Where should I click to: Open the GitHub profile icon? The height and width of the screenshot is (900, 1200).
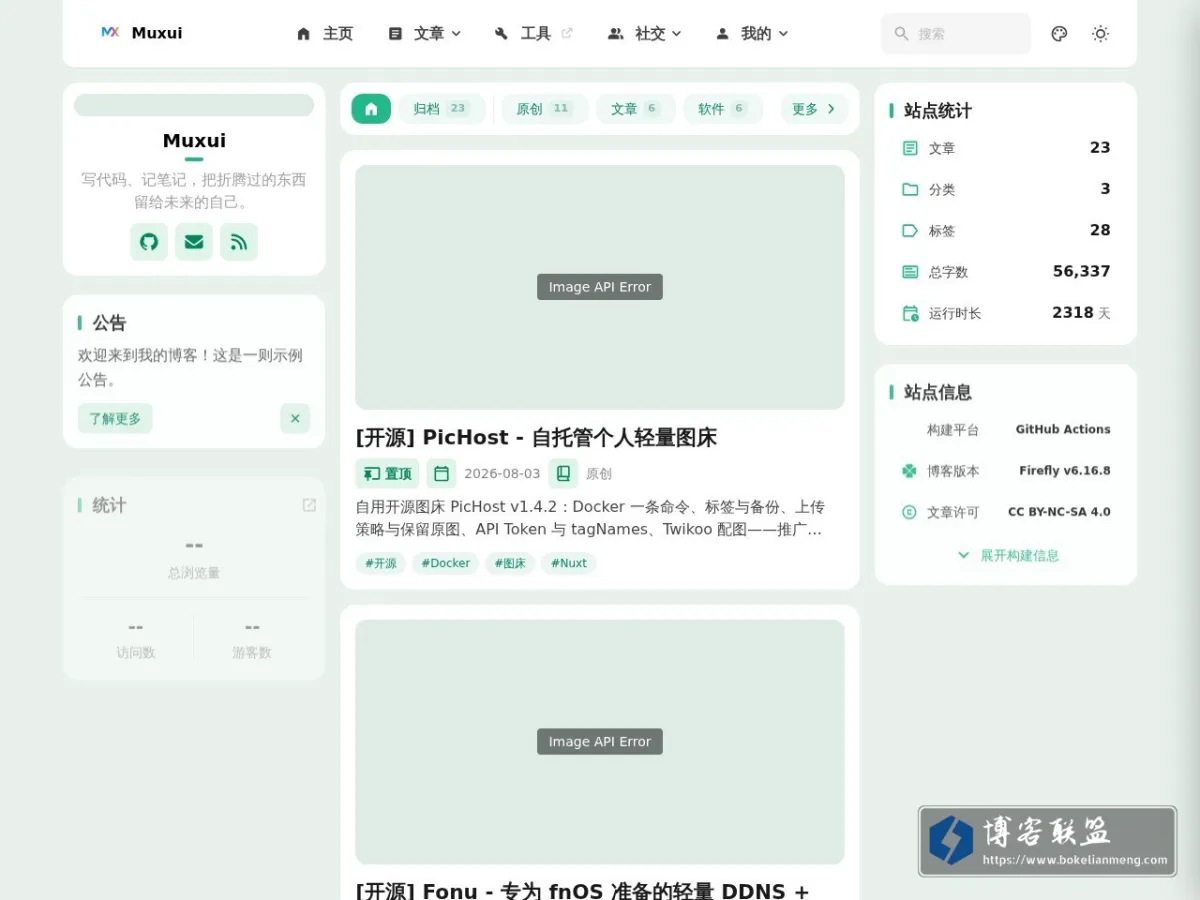[x=149, y=242]
